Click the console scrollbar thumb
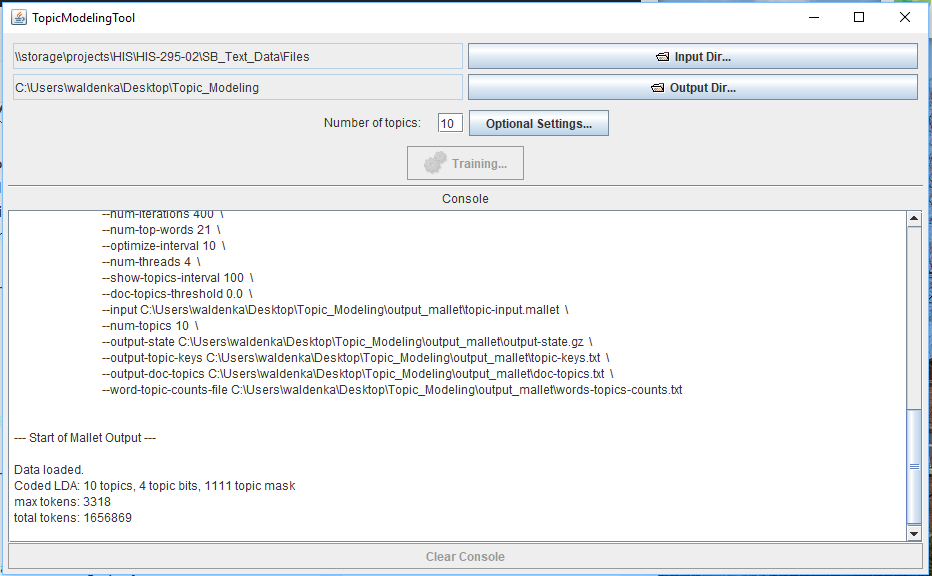Image resolution: width=932 pixels, height=576 pixels. (x=913, y=466)
